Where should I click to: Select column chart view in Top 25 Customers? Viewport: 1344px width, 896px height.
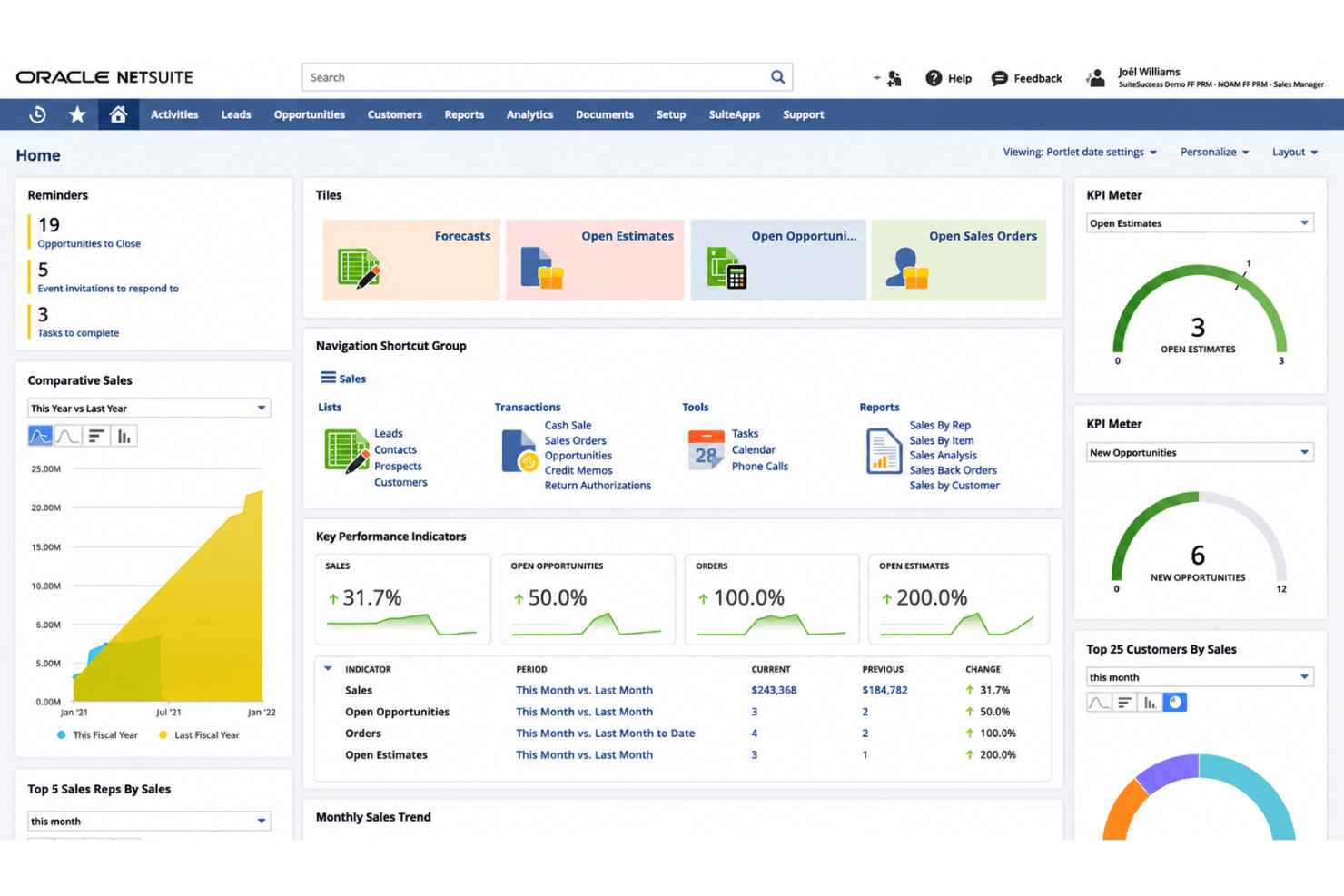[1150, 703]
